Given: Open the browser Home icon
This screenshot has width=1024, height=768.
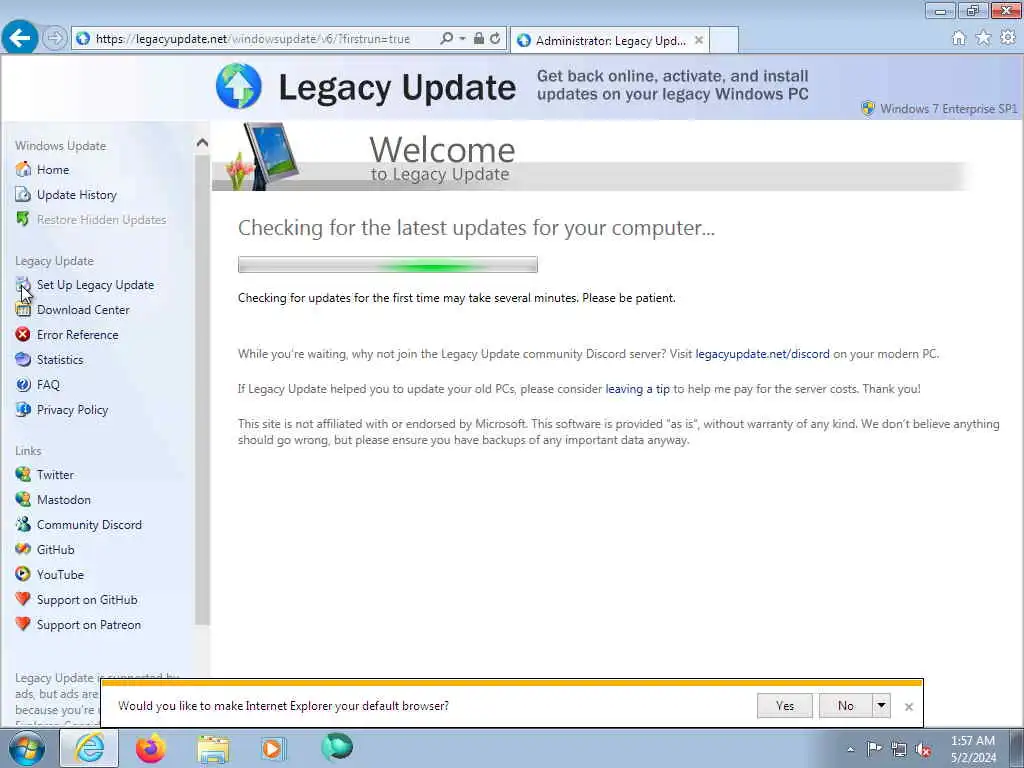Looking at the screenshot, I should click(x=959, y=38).
